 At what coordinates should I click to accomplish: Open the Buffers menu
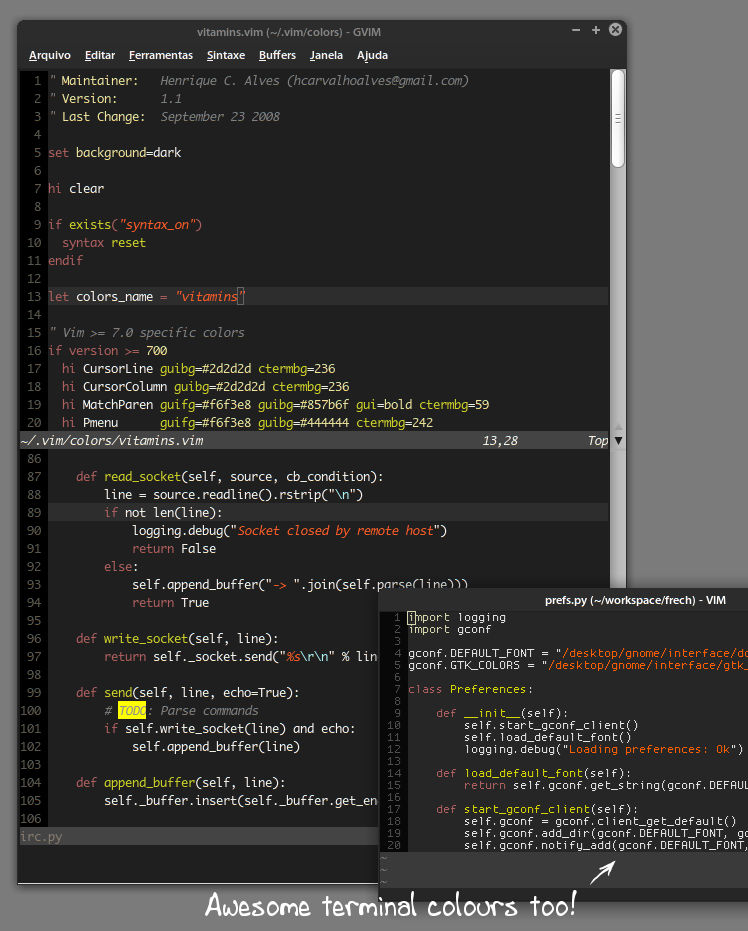277,55
